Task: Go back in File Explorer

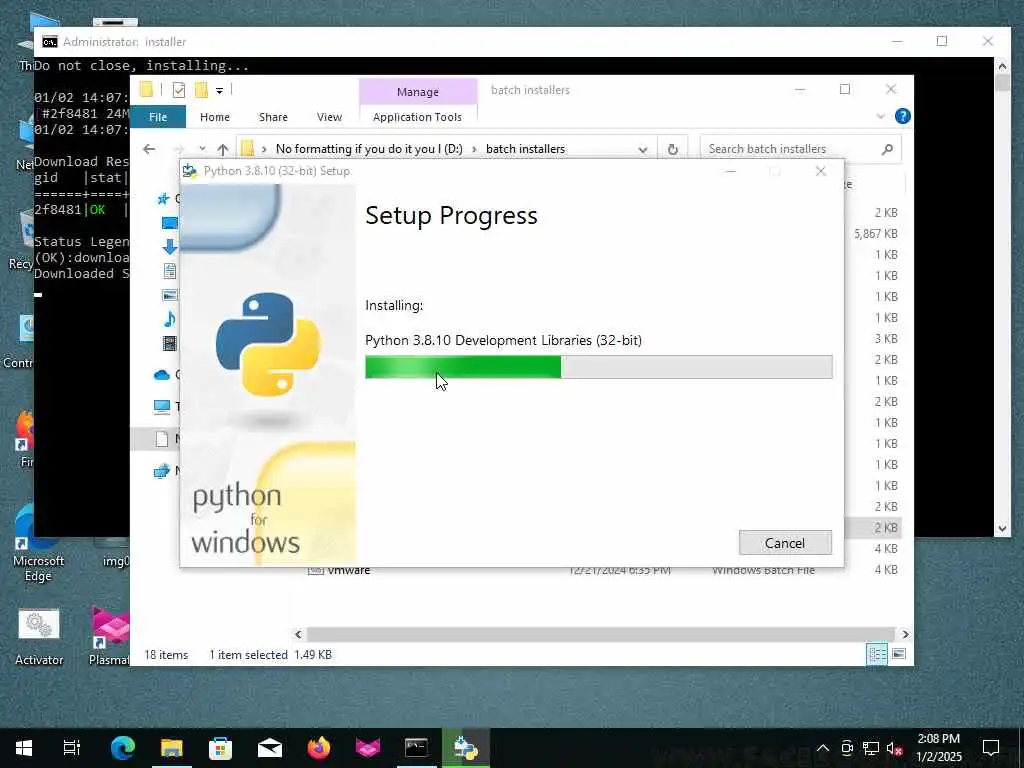Action: click(149, 149)
